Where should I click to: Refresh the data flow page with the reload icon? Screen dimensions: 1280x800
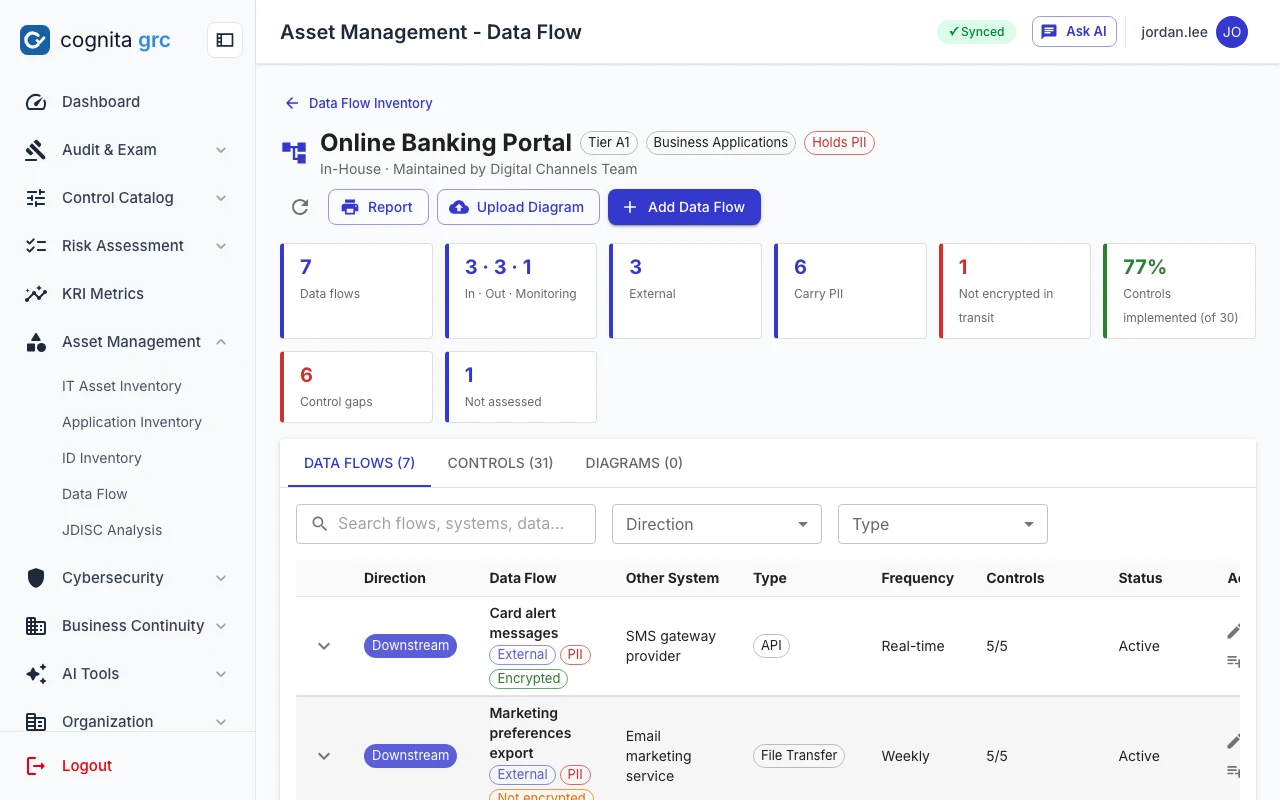click(x=300, y=207)
